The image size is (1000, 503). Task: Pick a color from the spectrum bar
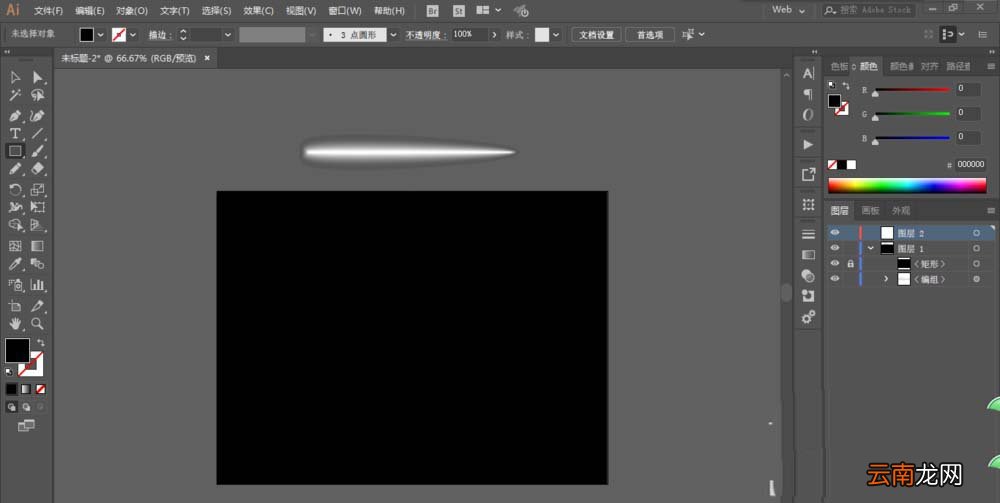pyautogui.click(x=907, y=186)
